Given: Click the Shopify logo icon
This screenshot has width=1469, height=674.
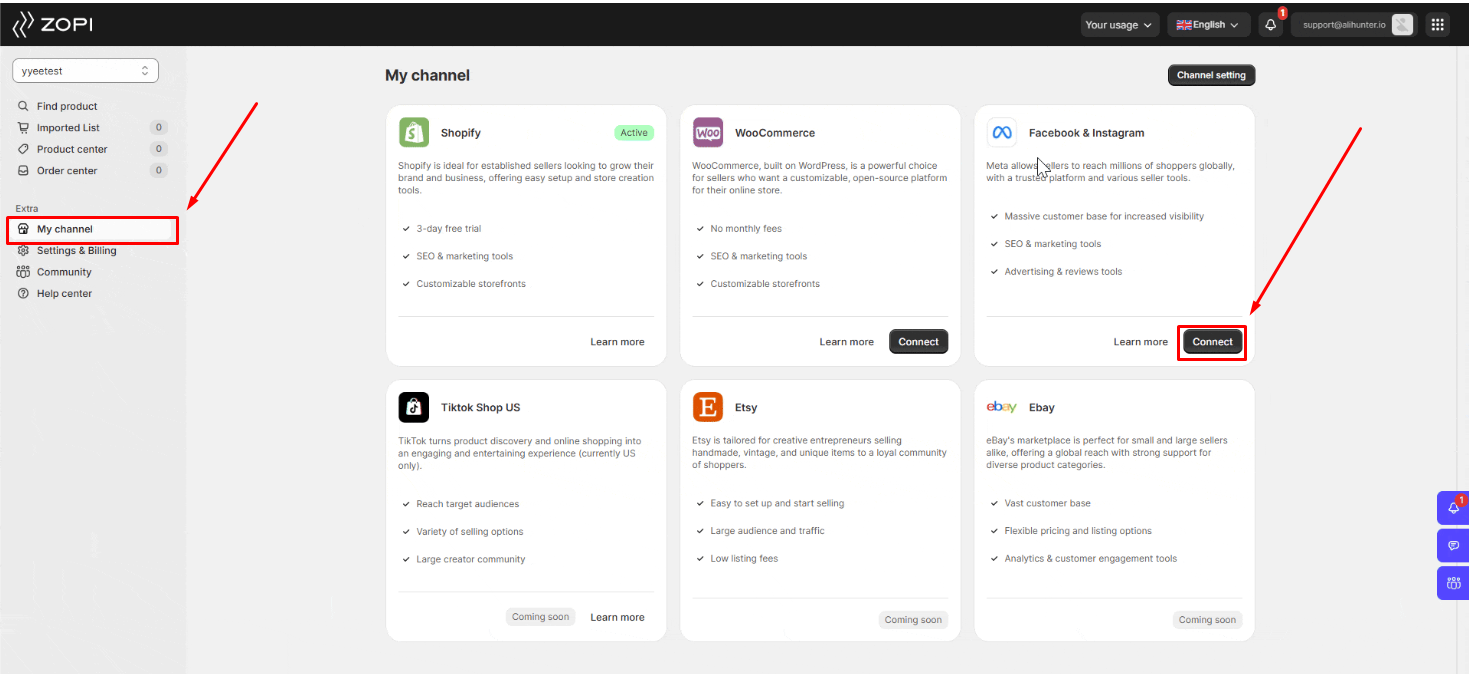Looking at the screenshot, I should (414, 132).
